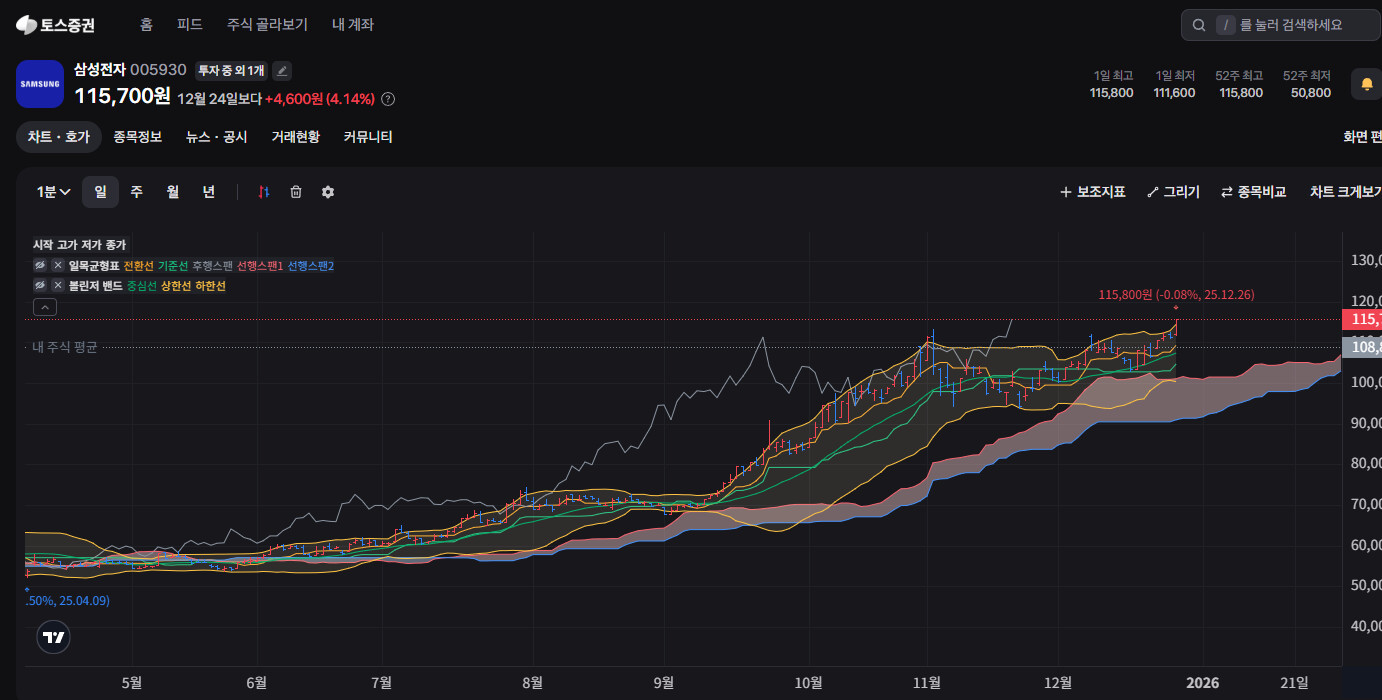This screenshot has width=1382, height=700.
Task: Click the trash can icon in chart toolbar
Action: pyautogui.click(x=296, y=192)
